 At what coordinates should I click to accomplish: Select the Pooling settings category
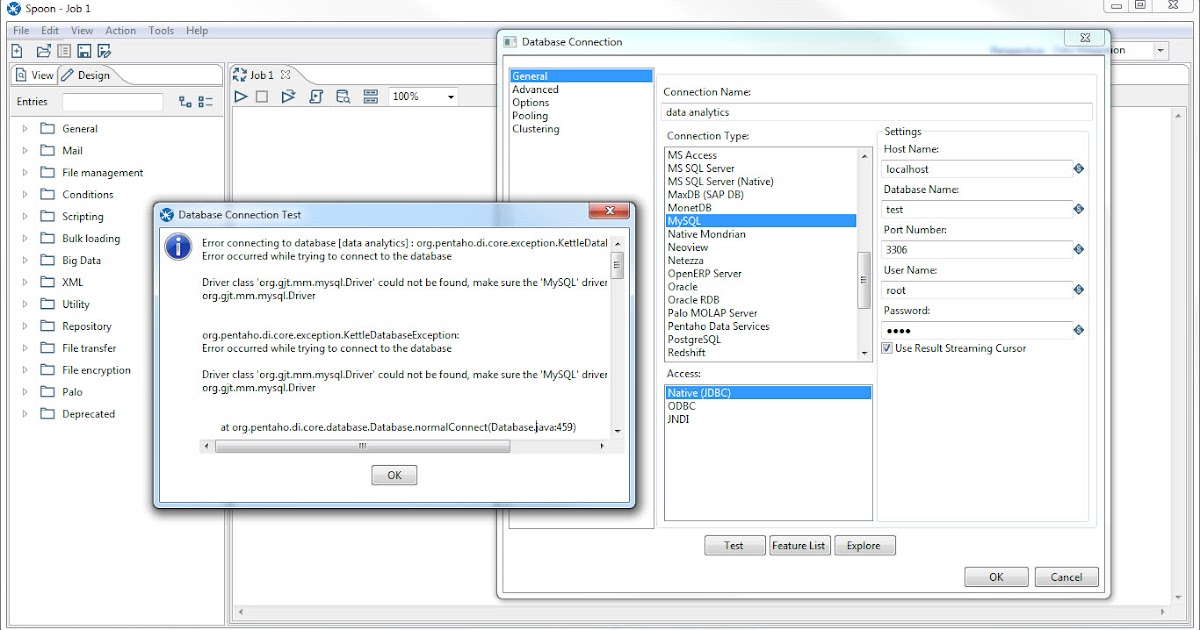[530, 116]
